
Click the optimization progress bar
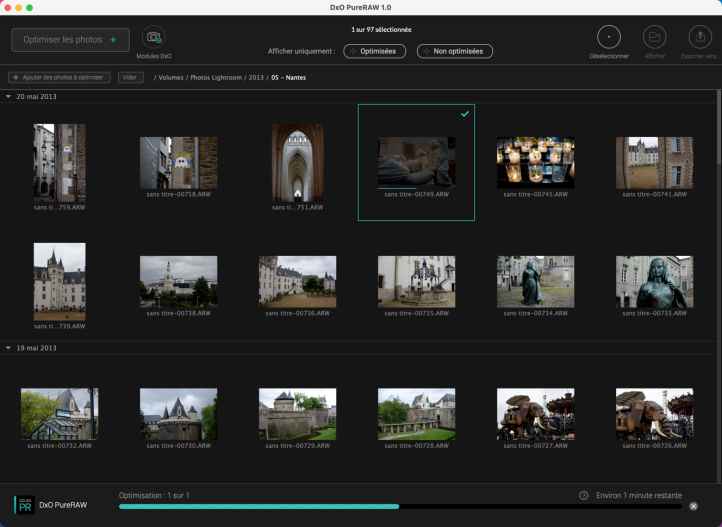(400, 506)
